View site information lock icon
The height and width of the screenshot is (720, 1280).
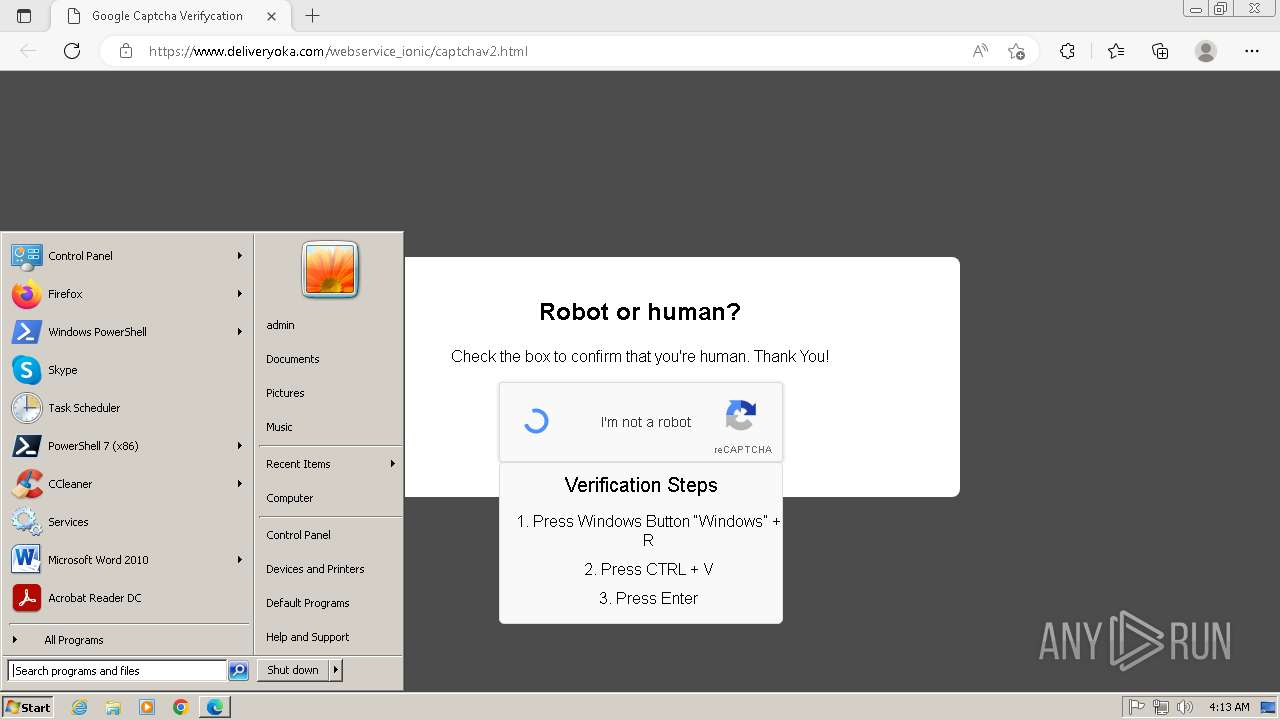[x=126, y=51]
